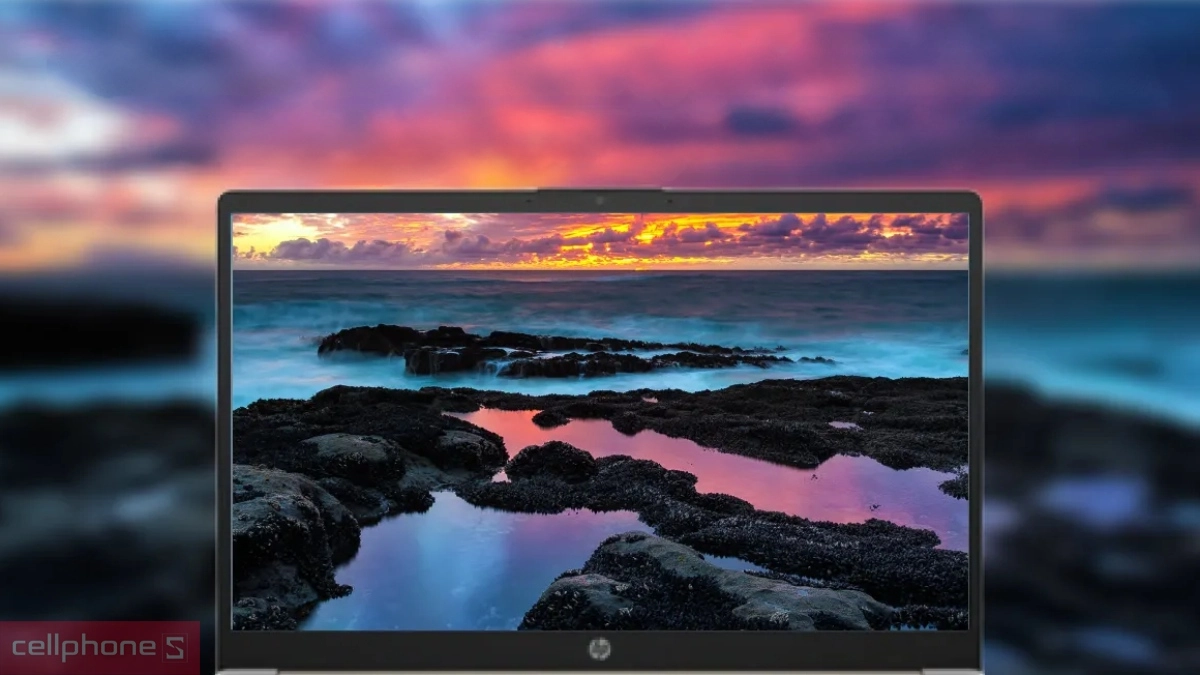Click the large foreground rock at bottom center
The image size is (1200, 675).
coord(700,590)
